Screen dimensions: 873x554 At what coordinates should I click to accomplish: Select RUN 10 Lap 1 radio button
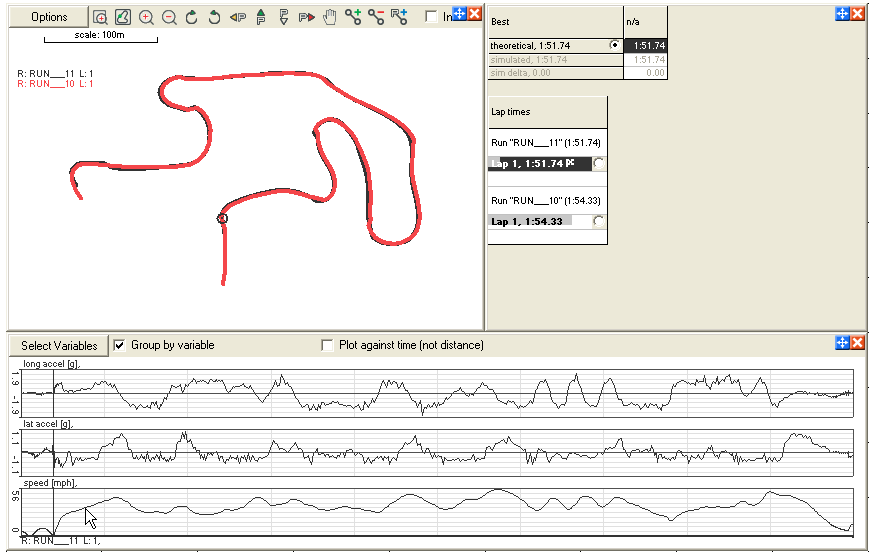coord(599,221)
